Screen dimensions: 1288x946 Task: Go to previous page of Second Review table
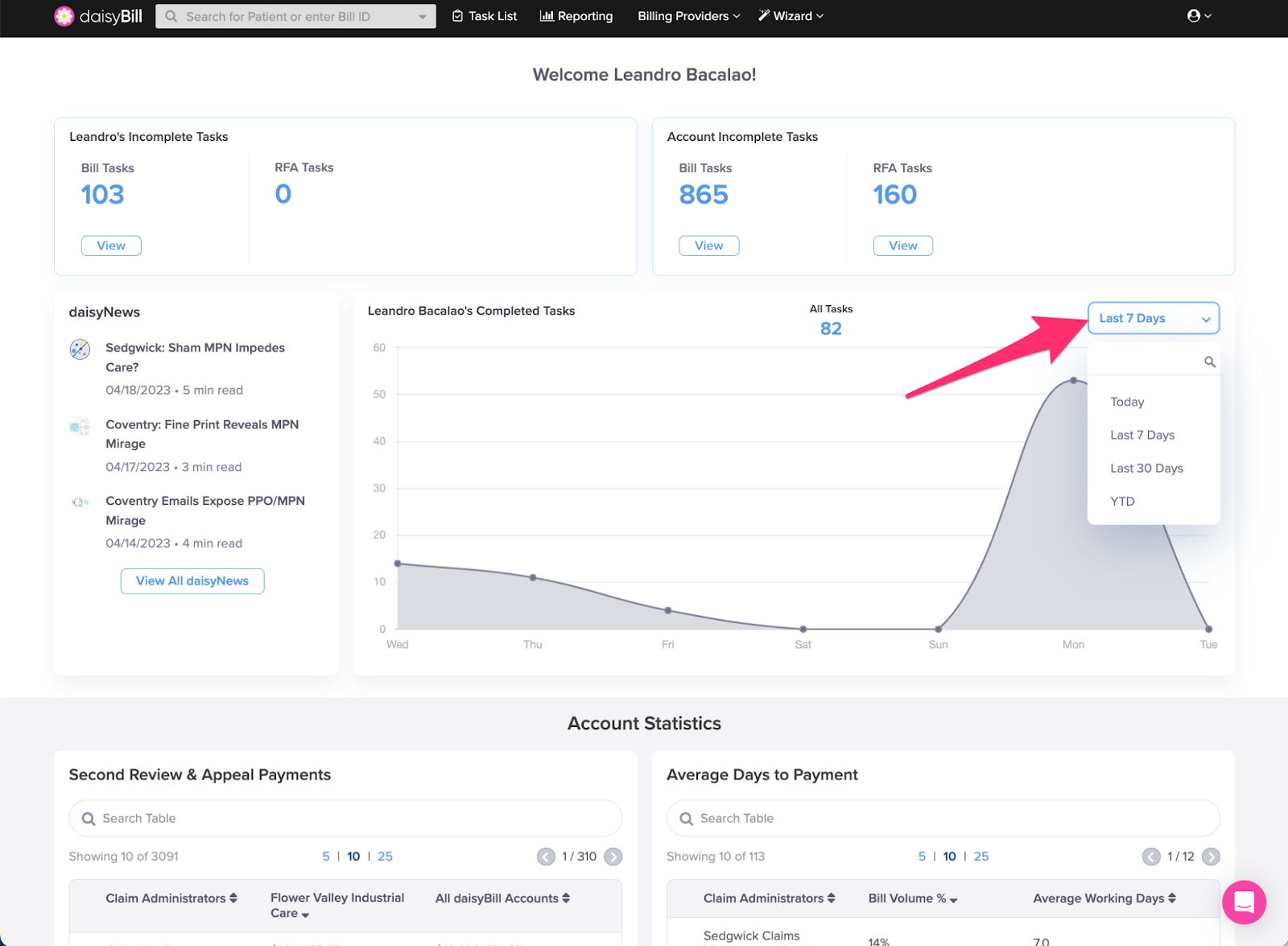point(547,857)
